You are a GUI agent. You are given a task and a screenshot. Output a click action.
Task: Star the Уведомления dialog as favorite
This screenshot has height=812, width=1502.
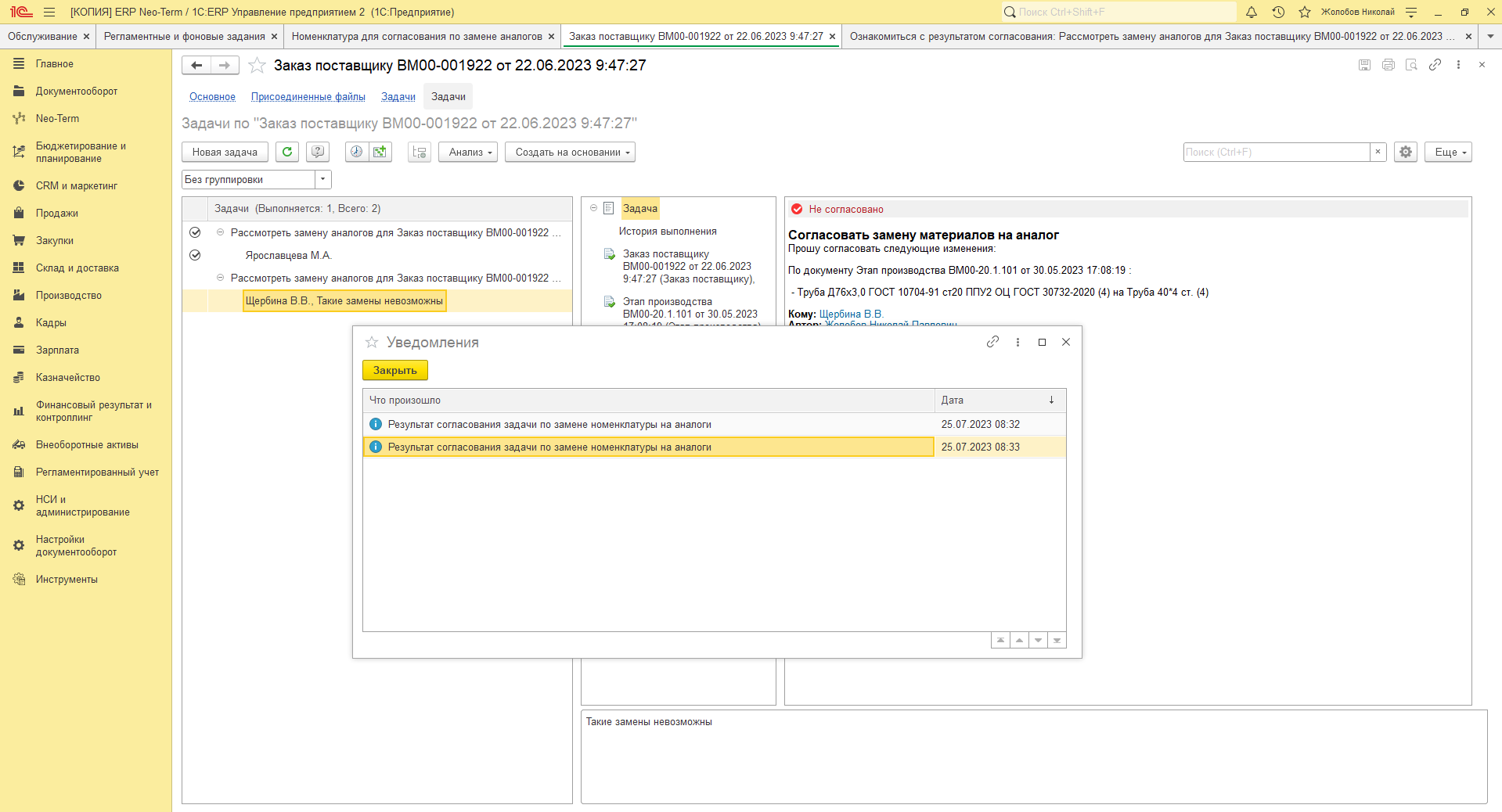tap(372, 343)
